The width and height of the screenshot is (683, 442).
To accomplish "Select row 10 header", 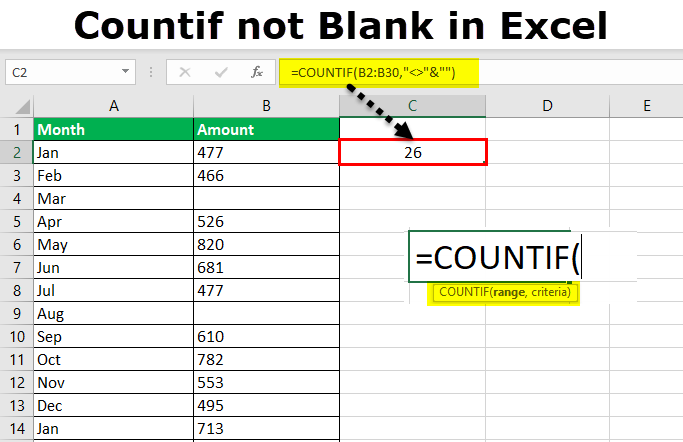I will tap(17, 337).
